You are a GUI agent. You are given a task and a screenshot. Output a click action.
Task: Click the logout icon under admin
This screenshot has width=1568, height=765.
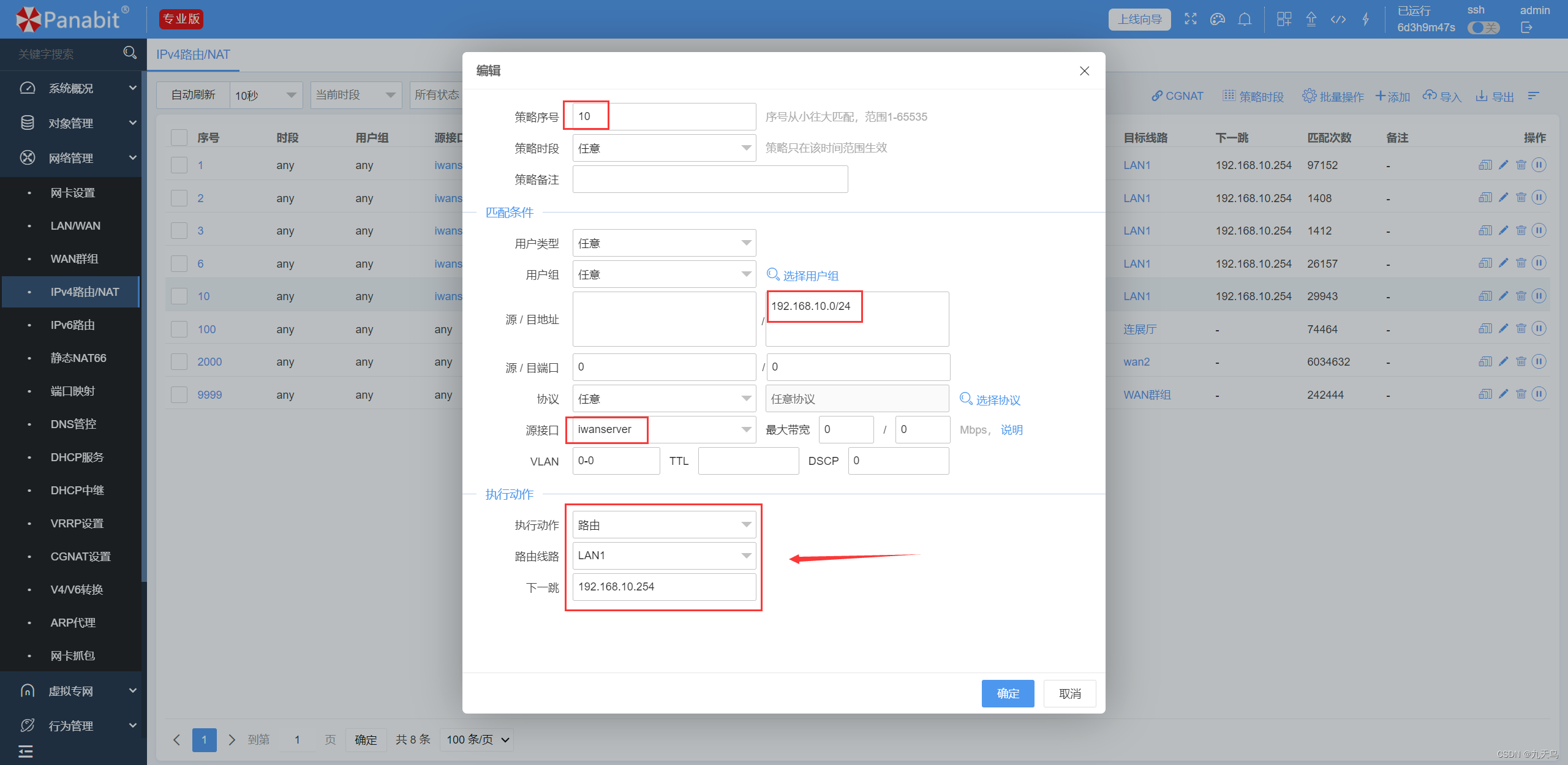tap(1526, 28)
